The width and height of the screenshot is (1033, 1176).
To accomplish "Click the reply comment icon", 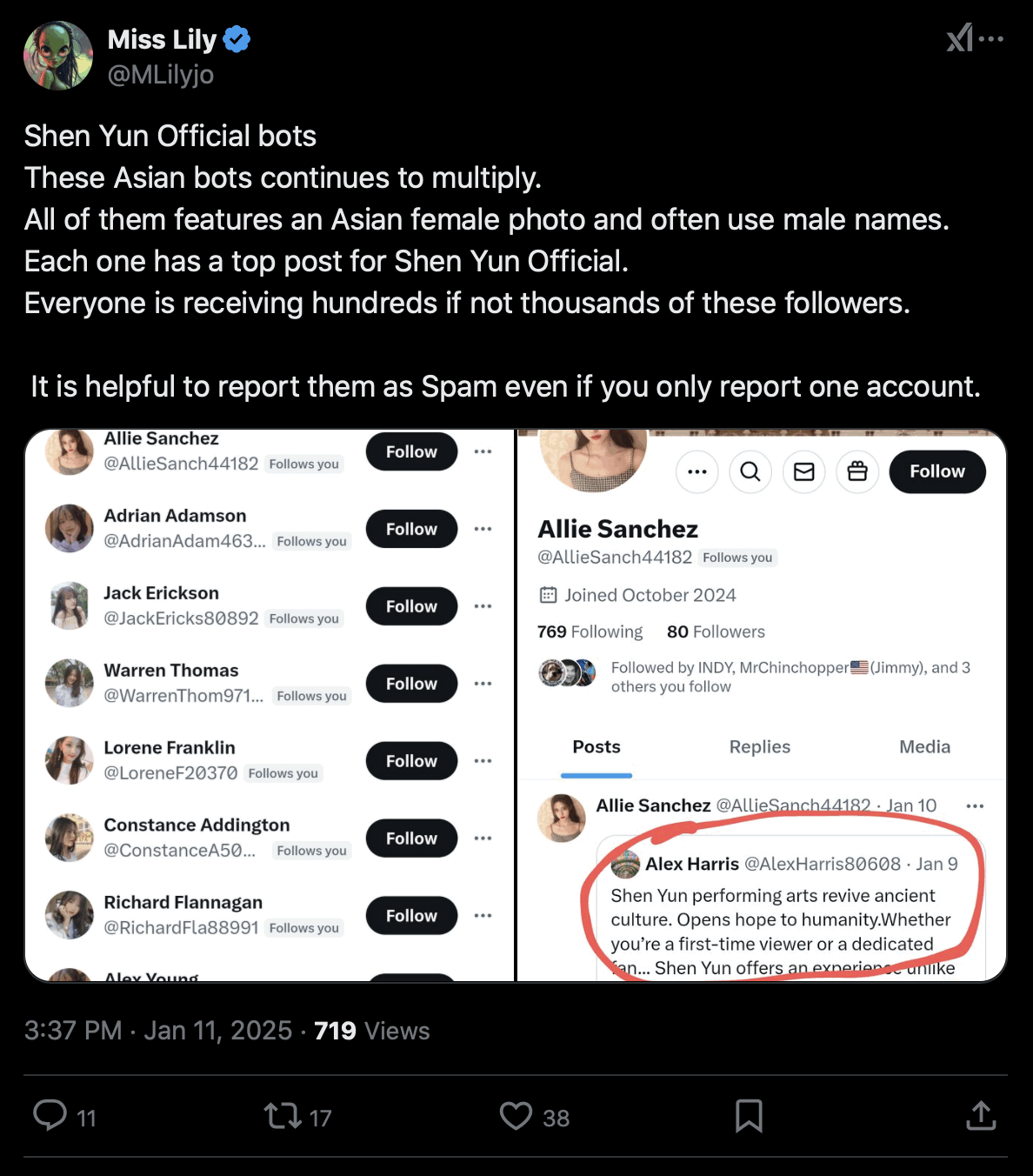I will click(50, 1115).
